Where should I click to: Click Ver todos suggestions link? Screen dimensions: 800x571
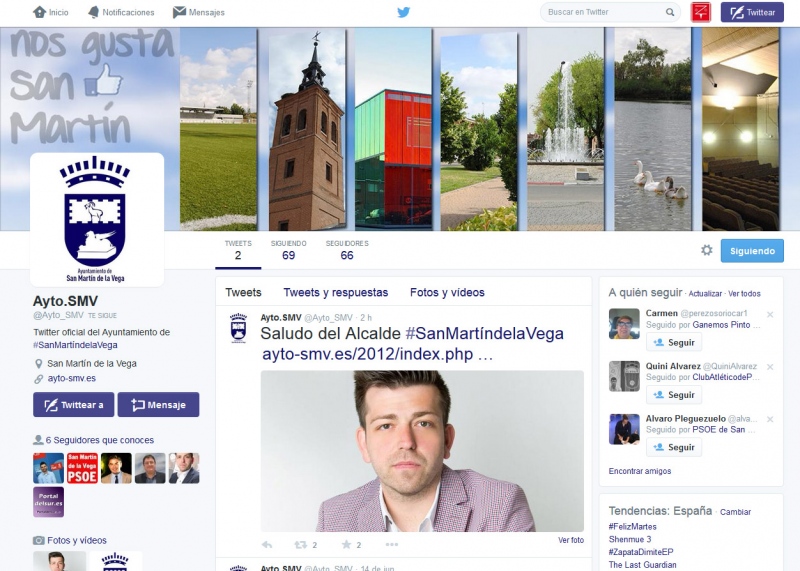coord(744,293)
